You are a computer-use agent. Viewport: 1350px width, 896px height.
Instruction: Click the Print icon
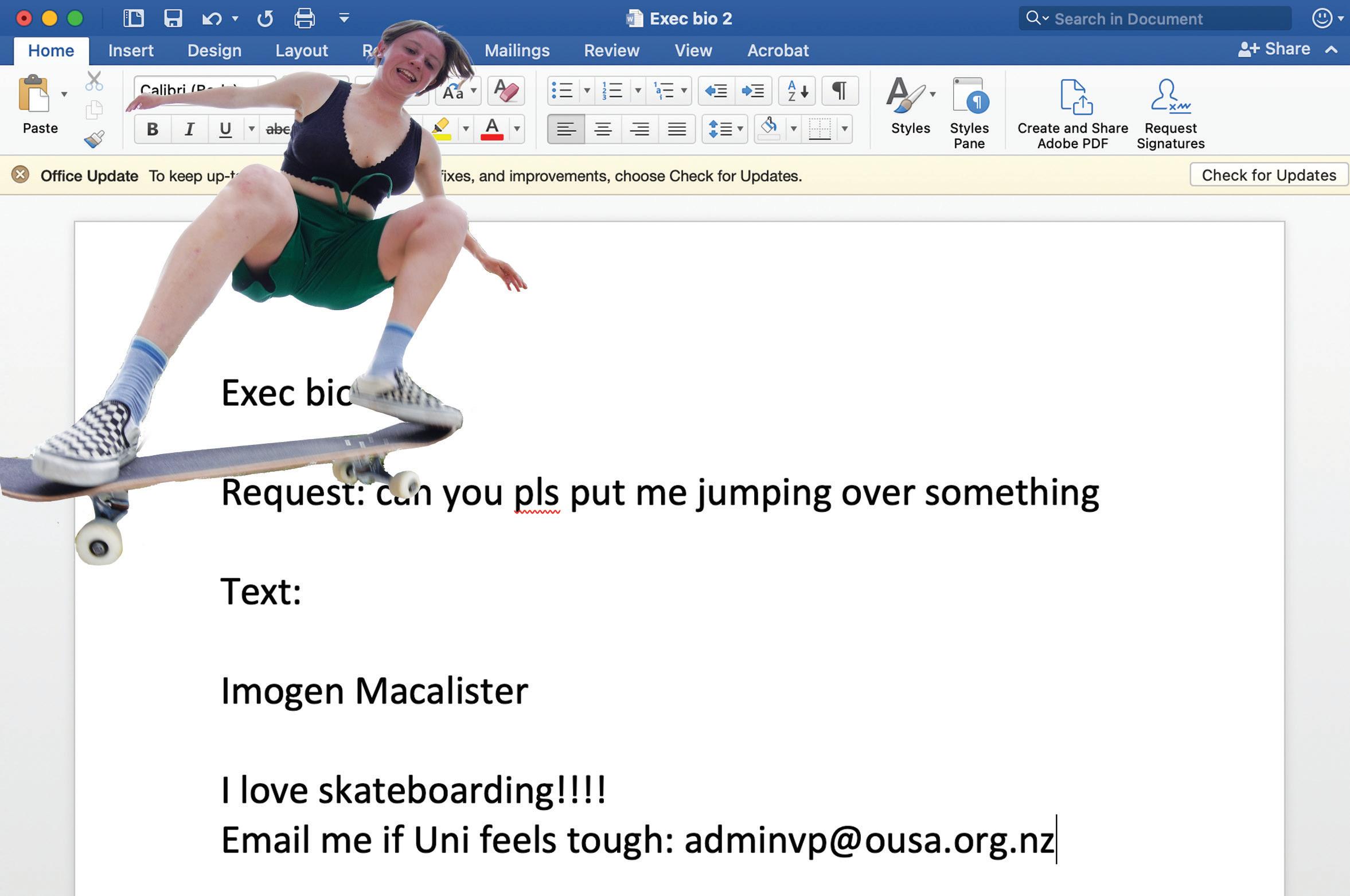click(304, 18)
